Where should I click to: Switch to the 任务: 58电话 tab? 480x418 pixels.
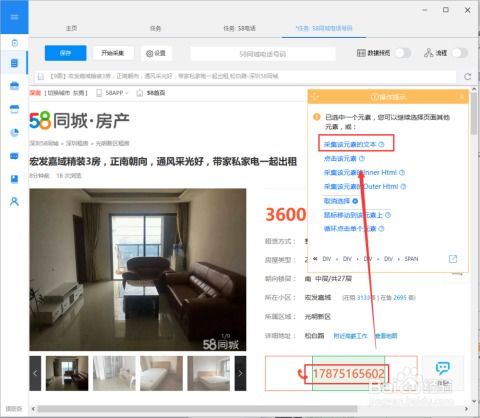pos(239,28)
